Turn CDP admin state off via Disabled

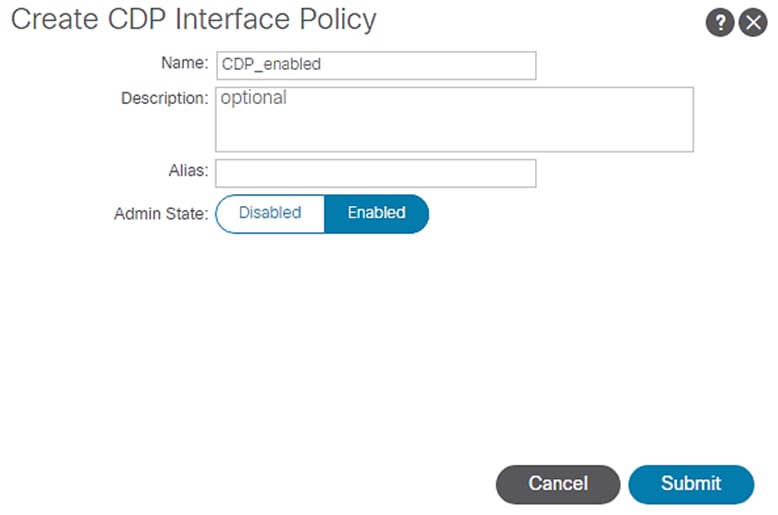270,213
